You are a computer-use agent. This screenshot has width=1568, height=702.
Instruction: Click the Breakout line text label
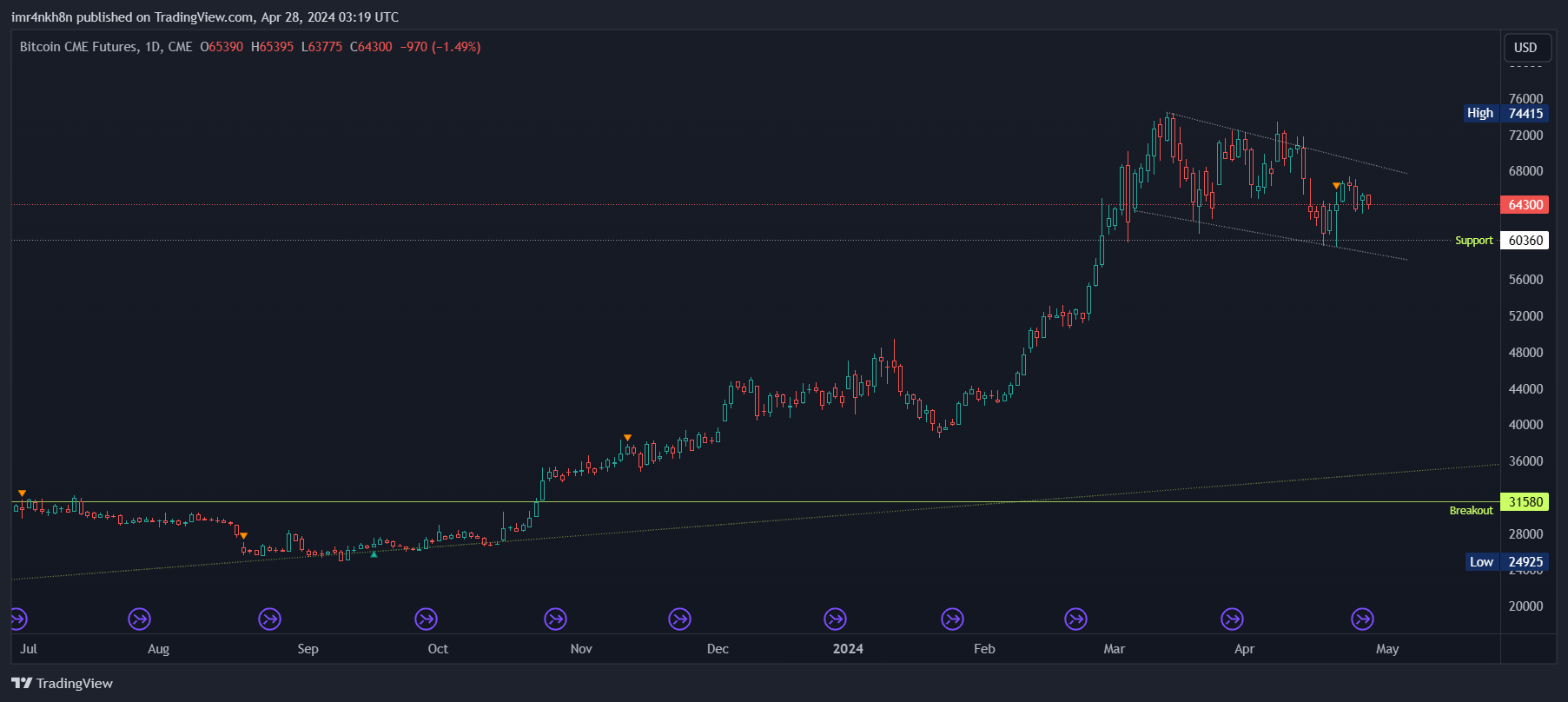pos(1472,511)
